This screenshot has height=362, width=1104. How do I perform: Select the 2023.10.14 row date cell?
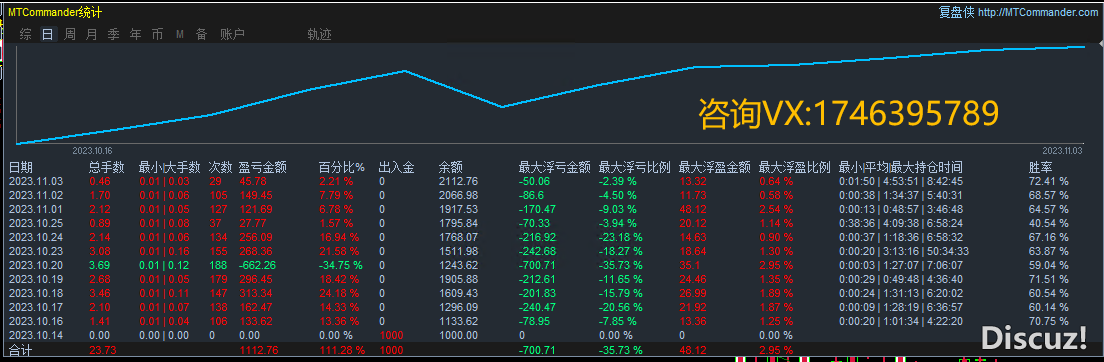pyautogui.click(x=36, y=335)
